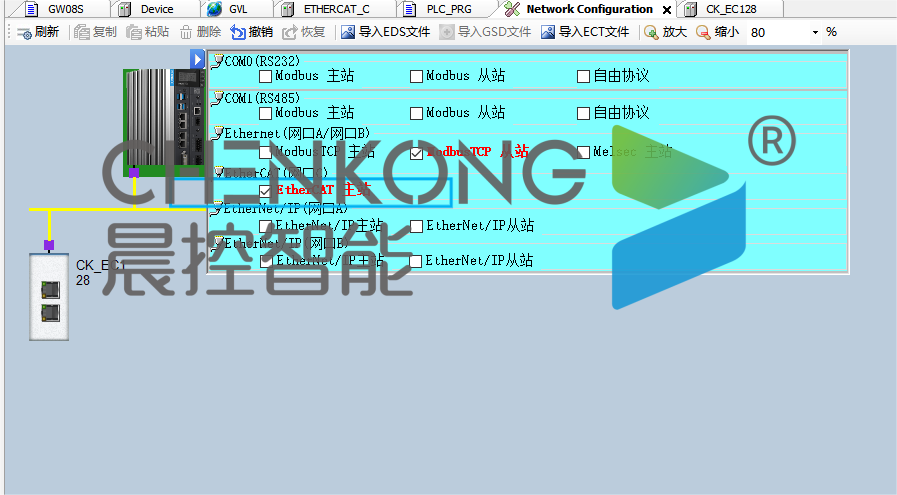Click the COM0(RS232) heading text
Viewport: 897px width, 495px height.
coord(262,61)
